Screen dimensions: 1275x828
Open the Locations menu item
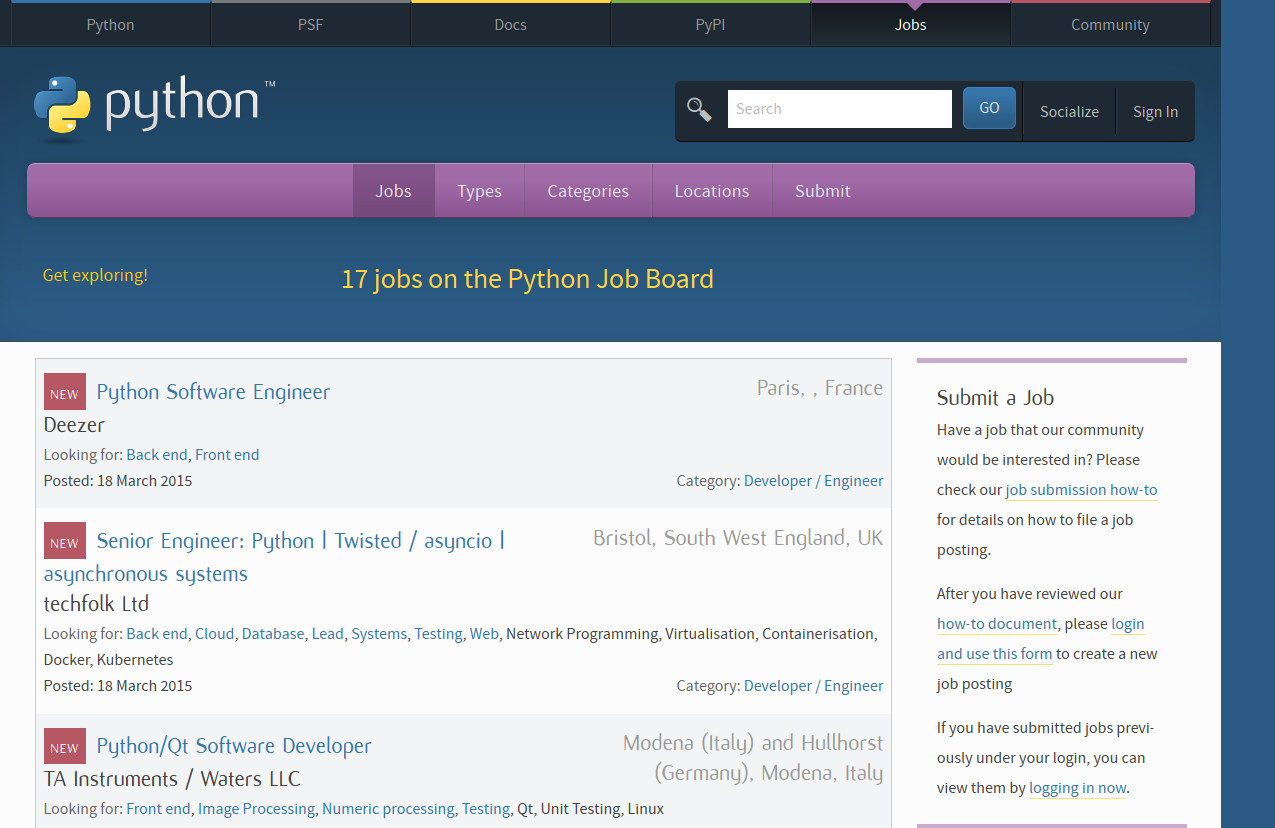[x=711, y=191]
